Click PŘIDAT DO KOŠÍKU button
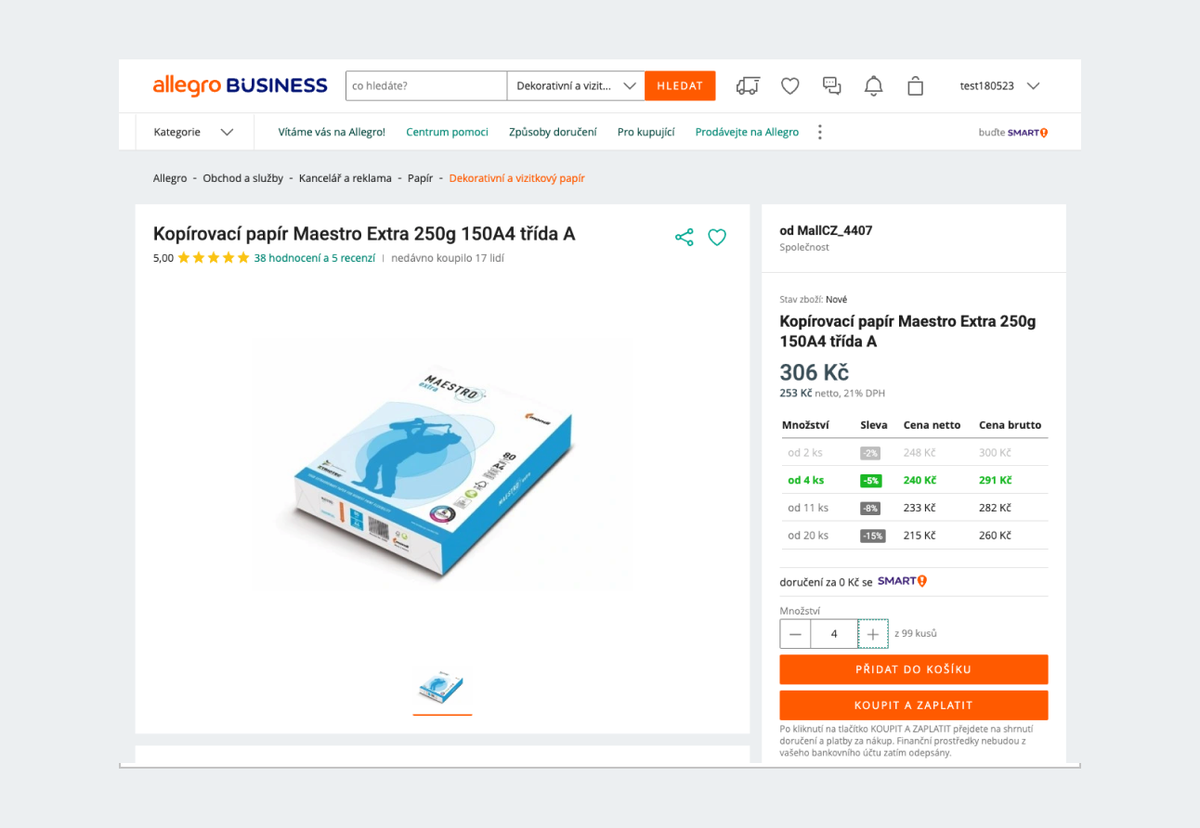The image size is (1200, 828). pos(914,669)
